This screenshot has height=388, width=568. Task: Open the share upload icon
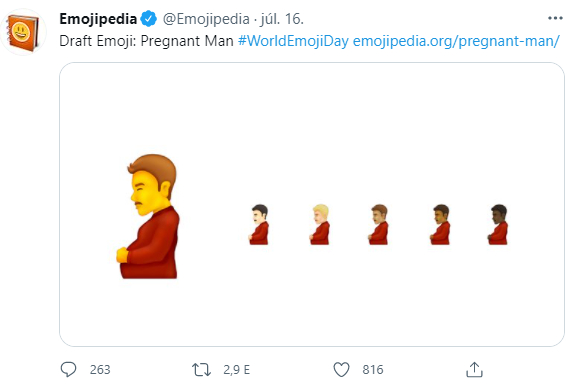click(474, 370)
